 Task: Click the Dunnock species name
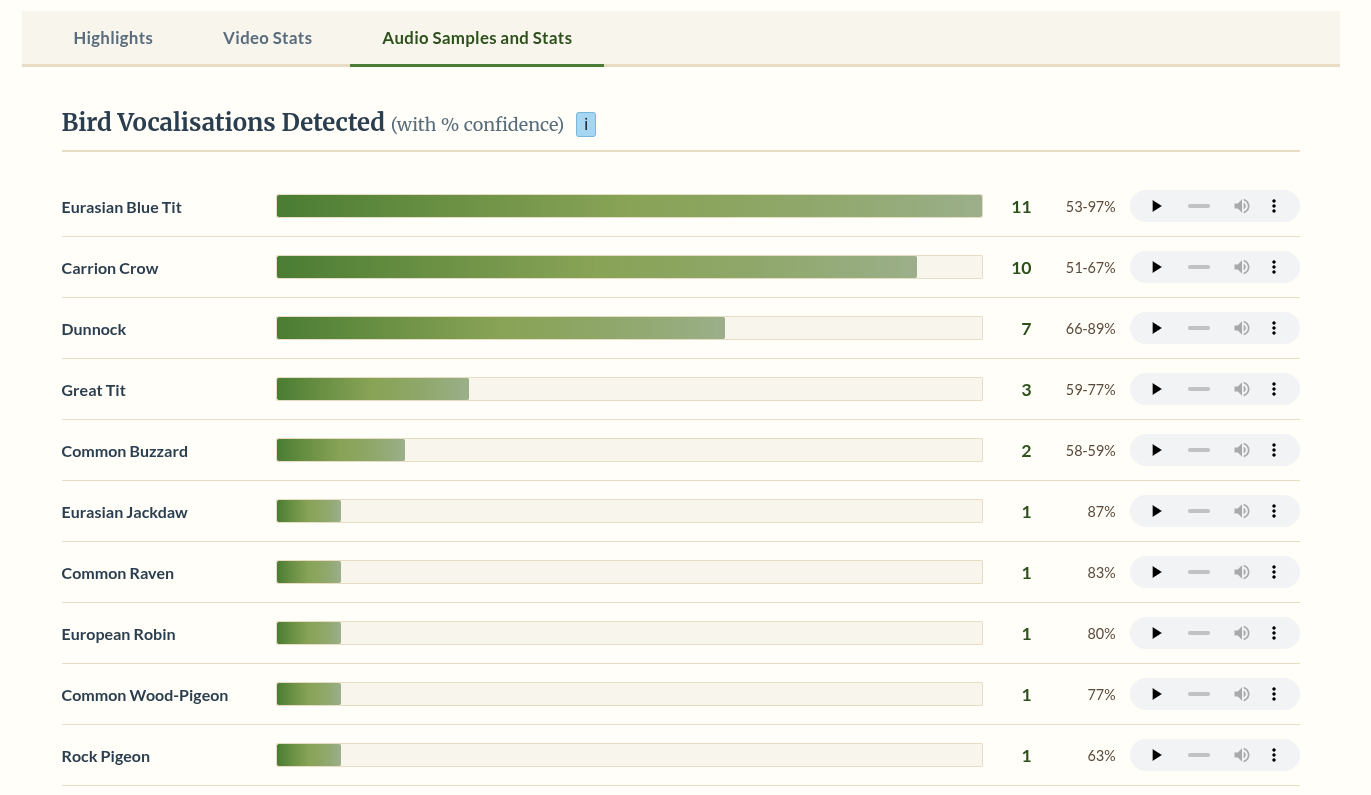tap(94, 329)
